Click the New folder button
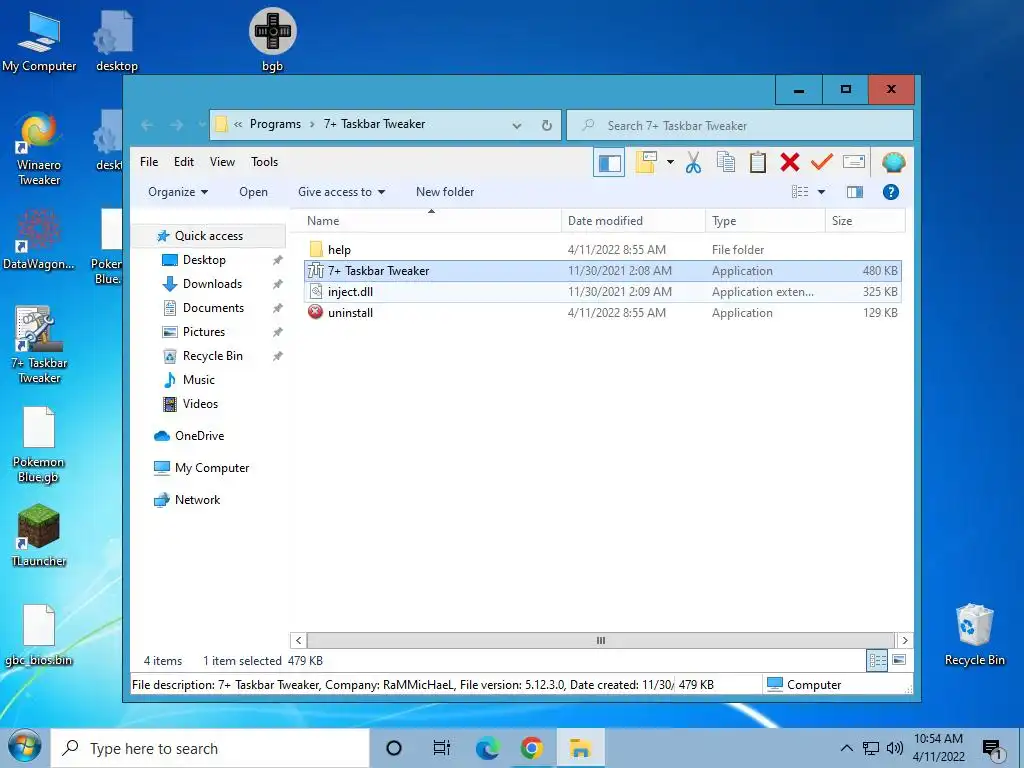The height and width of the screenshot is (768, 1024). (x=445, y=192)
